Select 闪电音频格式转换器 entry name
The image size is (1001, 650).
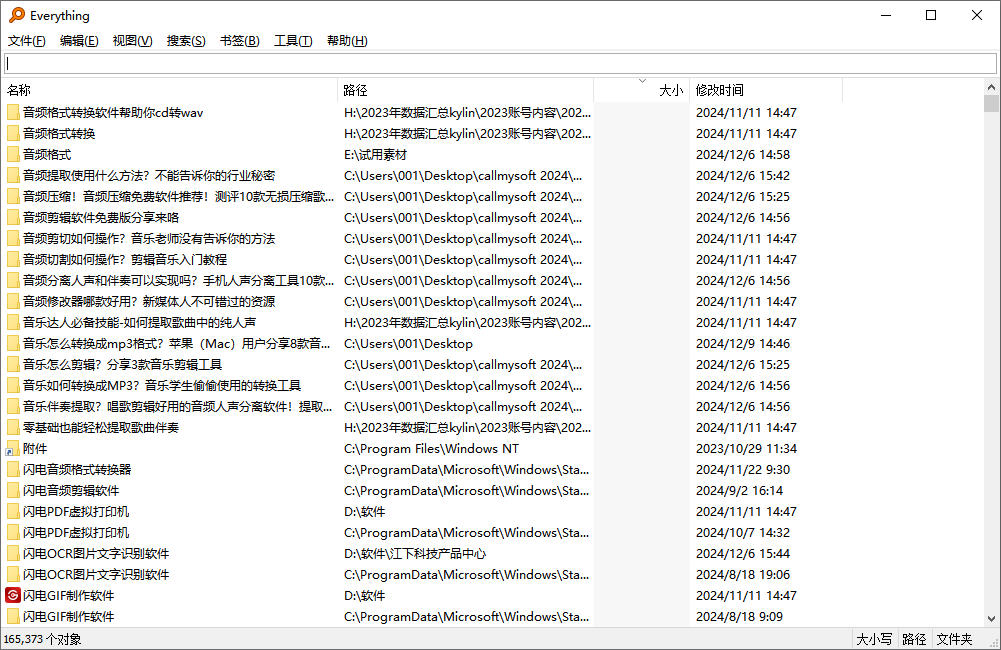[77, 470]
